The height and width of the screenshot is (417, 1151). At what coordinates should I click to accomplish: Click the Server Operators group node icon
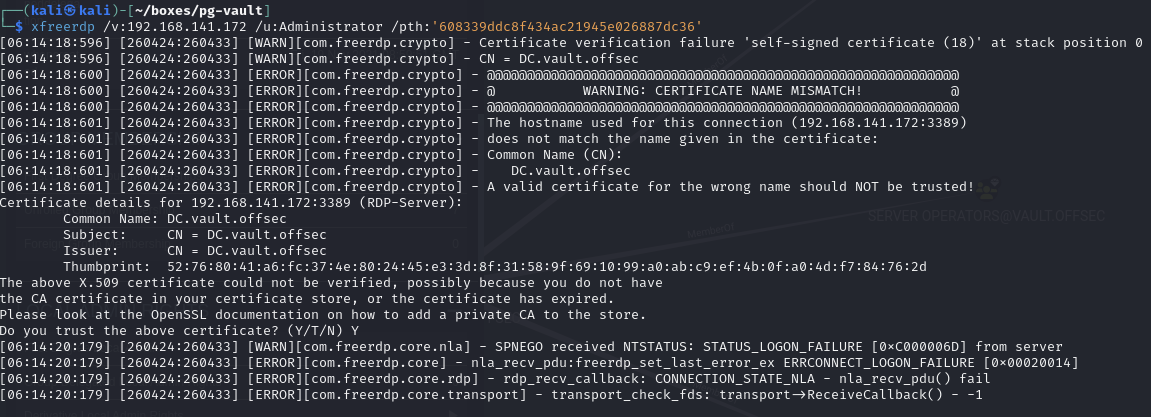coord(988,190)
